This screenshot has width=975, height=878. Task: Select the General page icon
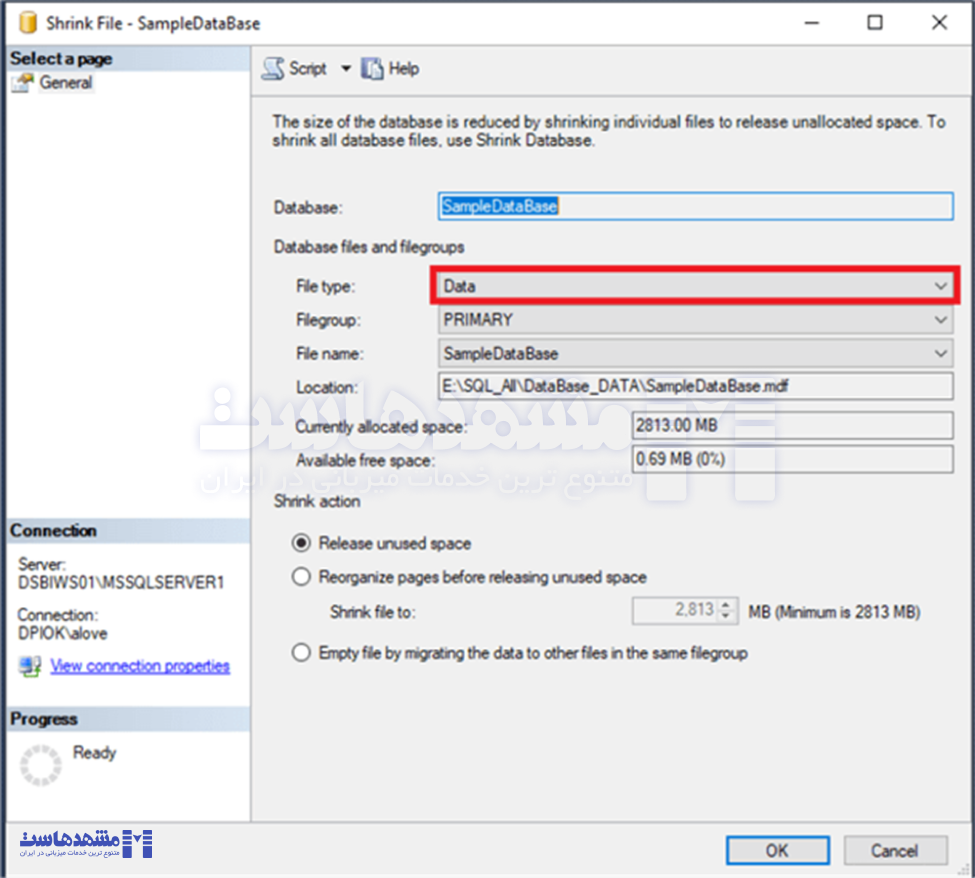(x=22, y=84)
